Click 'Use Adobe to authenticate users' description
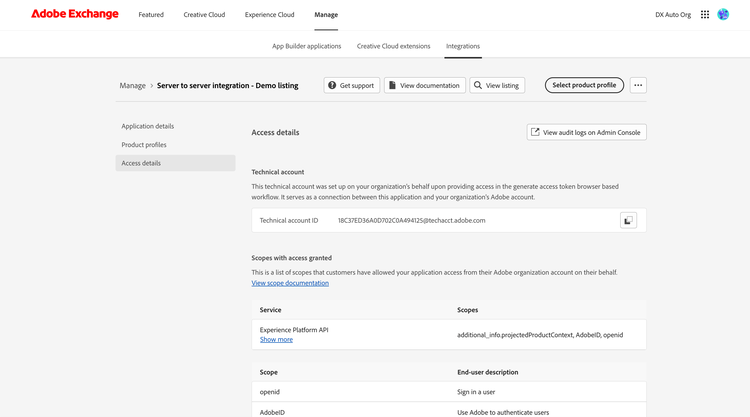Viewport: 750px width, 417px height. coord(503,413)
